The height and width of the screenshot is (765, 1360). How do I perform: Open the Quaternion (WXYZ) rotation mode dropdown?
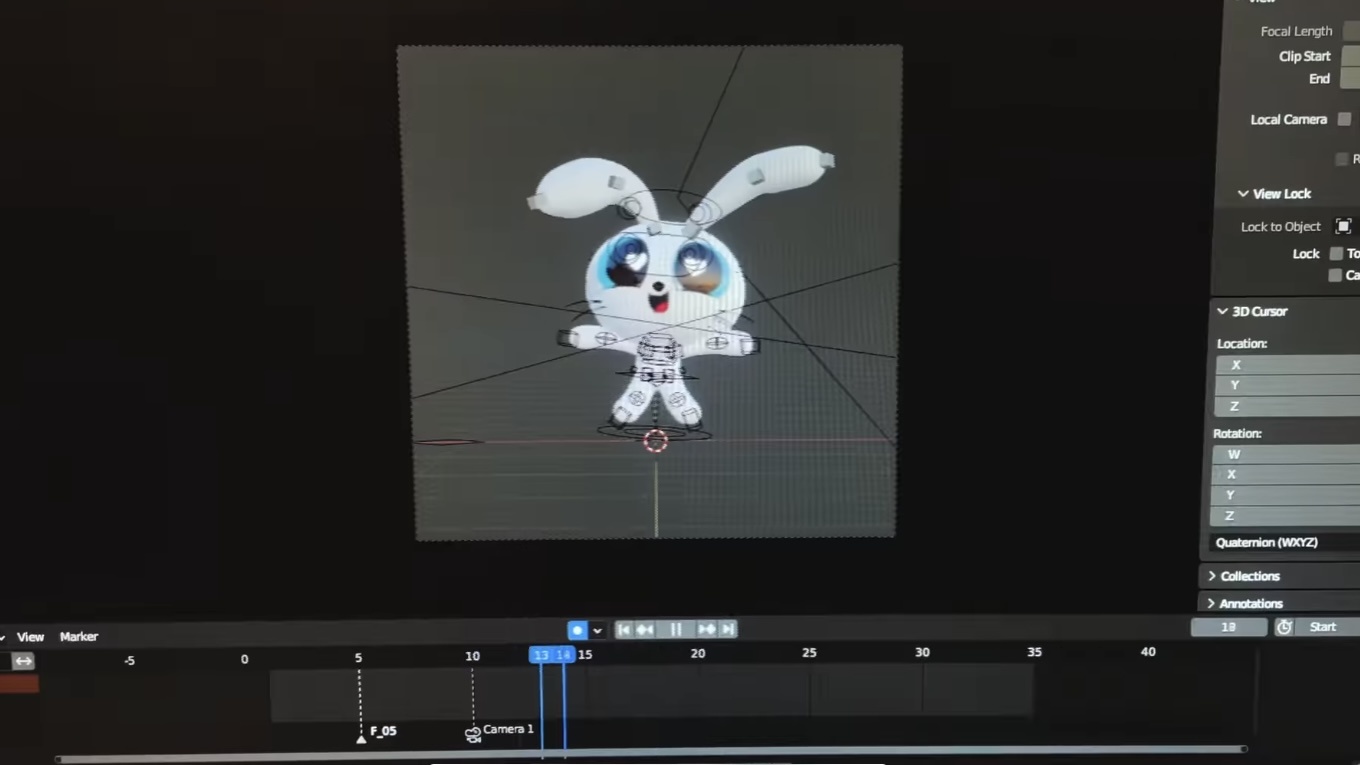click(1285, 542)
